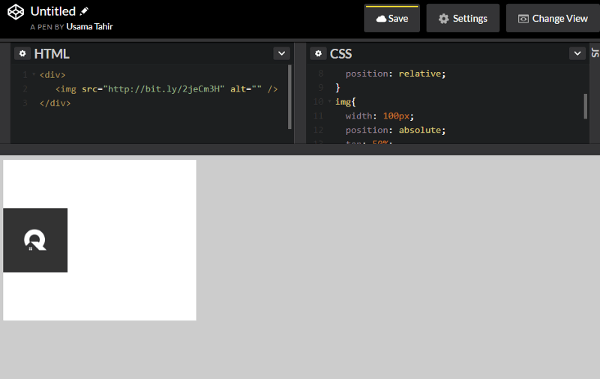
Task: Expand HTML panel dropdown chevron
Action: (282, 54)
